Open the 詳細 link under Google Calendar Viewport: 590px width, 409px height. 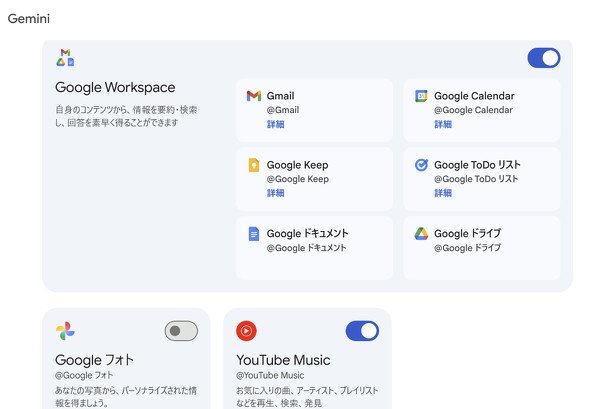443,124
